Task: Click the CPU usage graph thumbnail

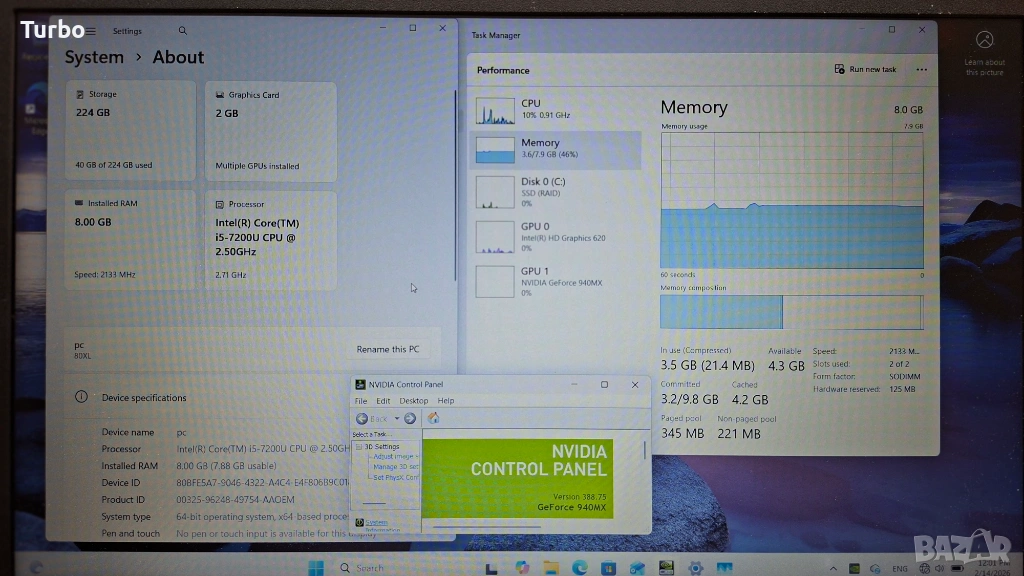Action: coord(495,110)
